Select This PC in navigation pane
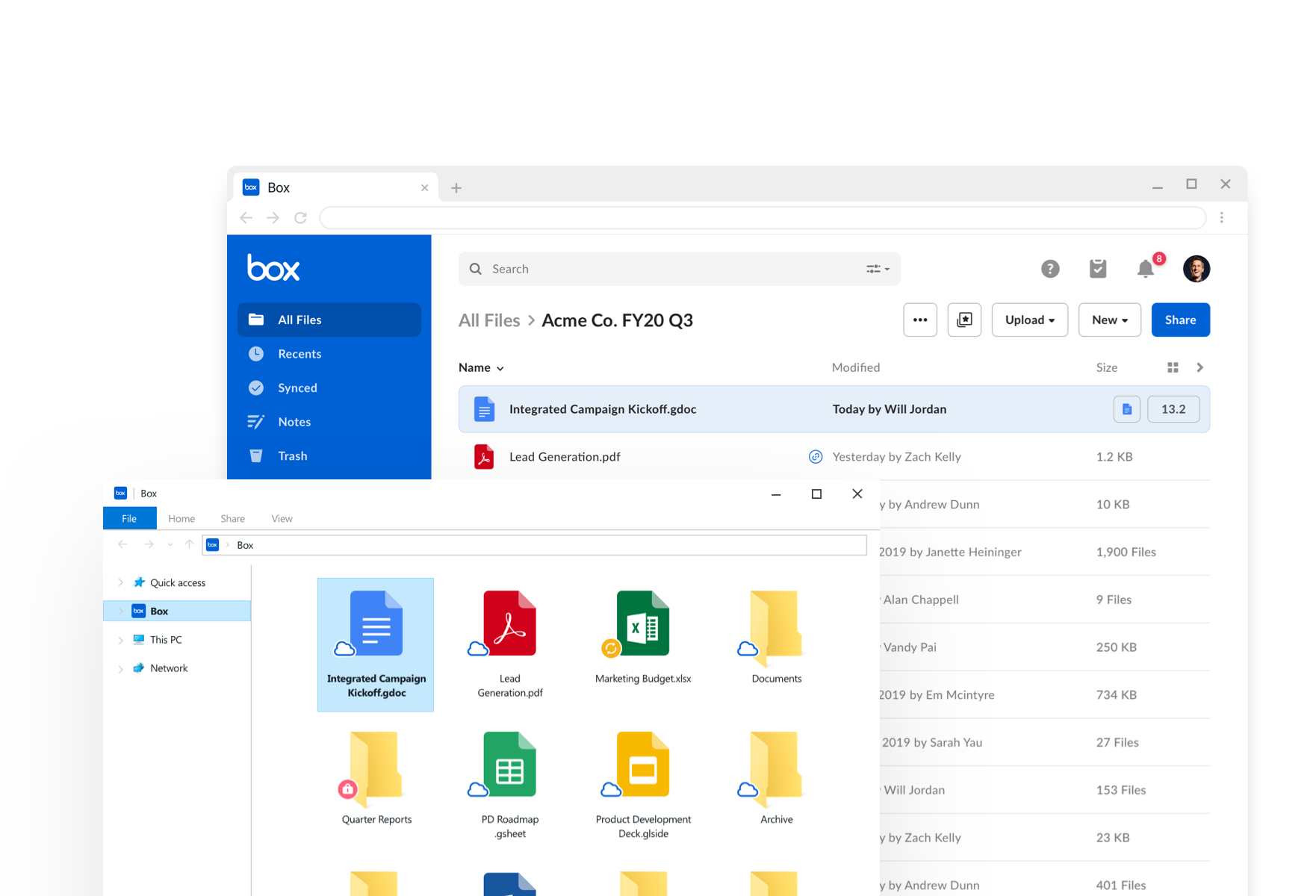The image size is (1316, 896). (158, 640)
